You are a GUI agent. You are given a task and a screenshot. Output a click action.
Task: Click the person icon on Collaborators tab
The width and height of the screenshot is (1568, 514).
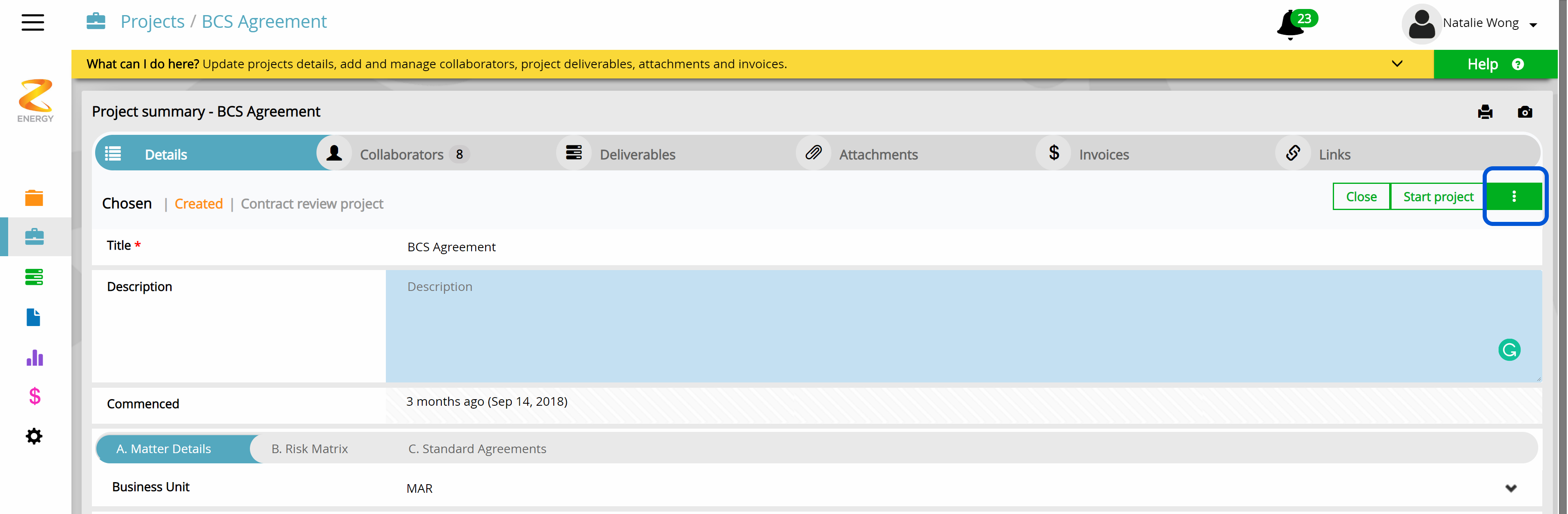(334, 153)
